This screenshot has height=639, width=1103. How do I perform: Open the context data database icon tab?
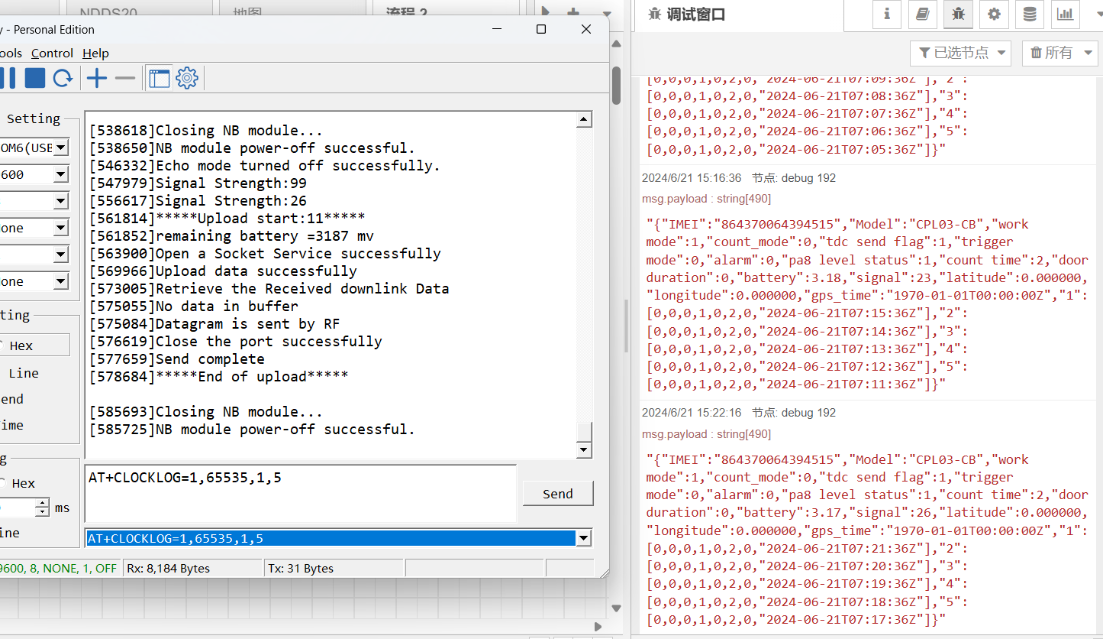[1030, 14]
